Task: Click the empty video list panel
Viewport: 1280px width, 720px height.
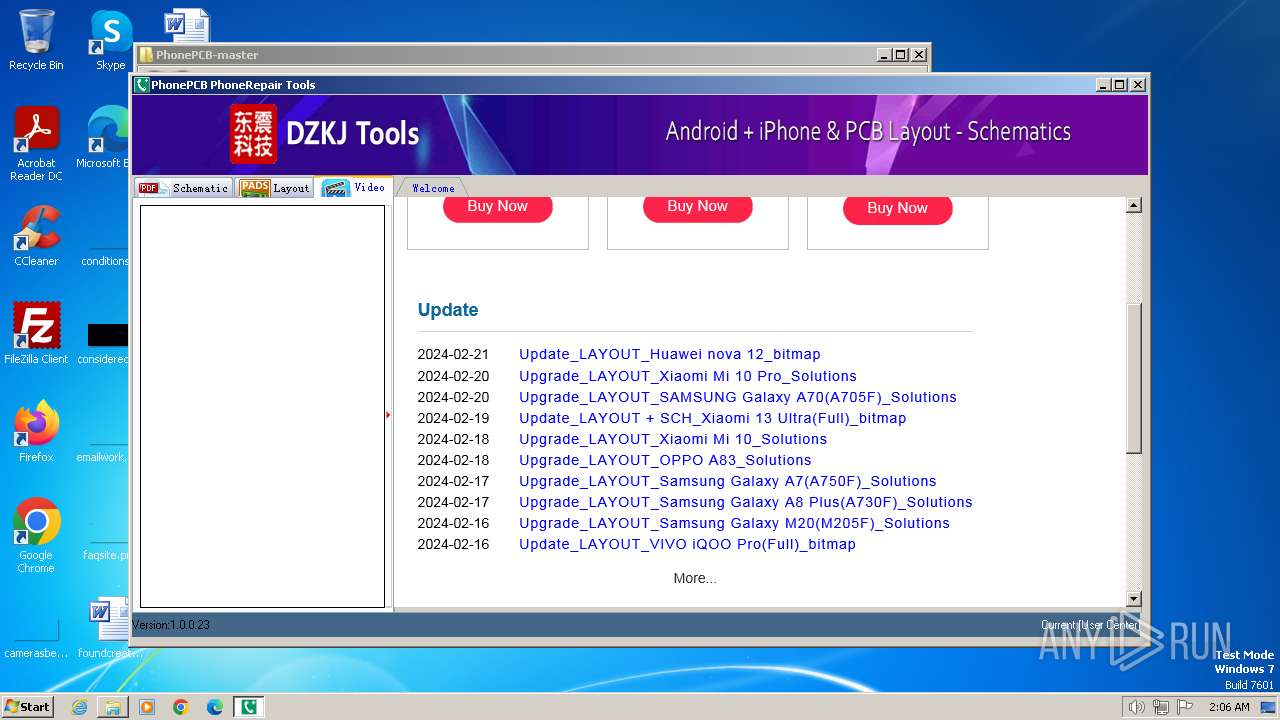Action: [x=262, y=406]
